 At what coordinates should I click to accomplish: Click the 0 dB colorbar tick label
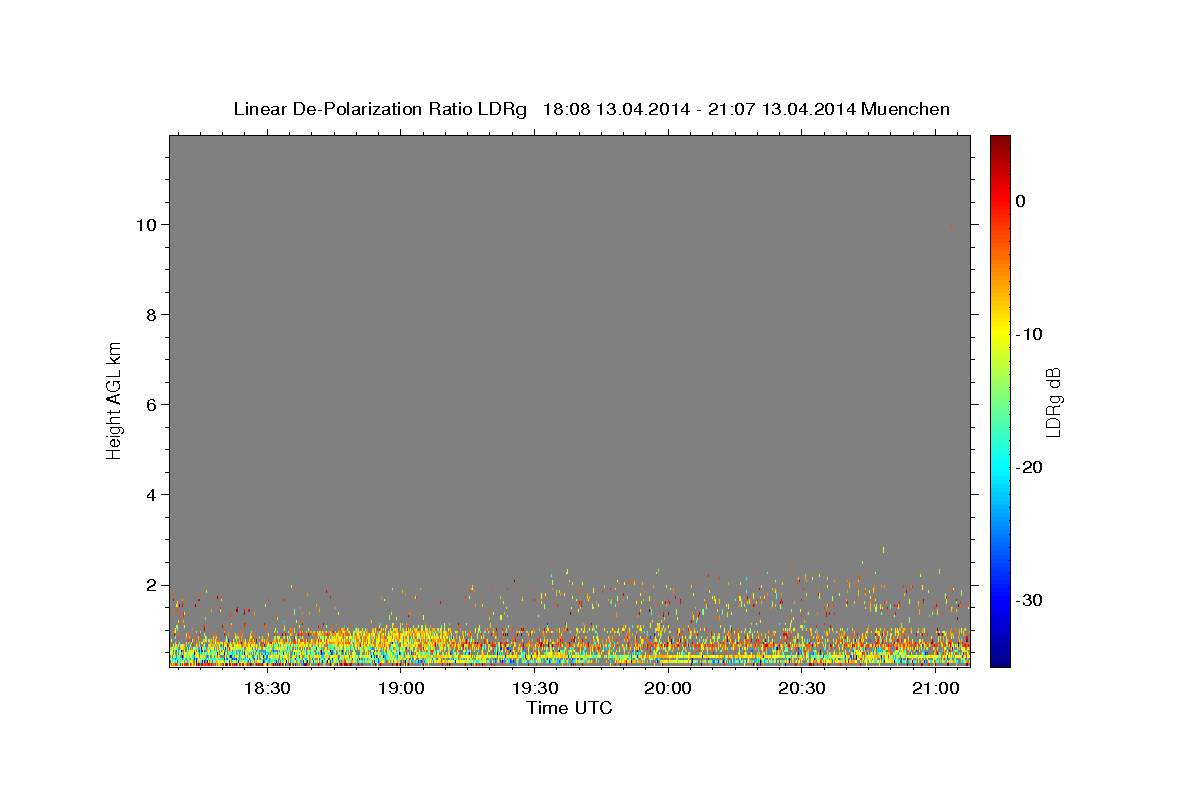(1020, 200)
